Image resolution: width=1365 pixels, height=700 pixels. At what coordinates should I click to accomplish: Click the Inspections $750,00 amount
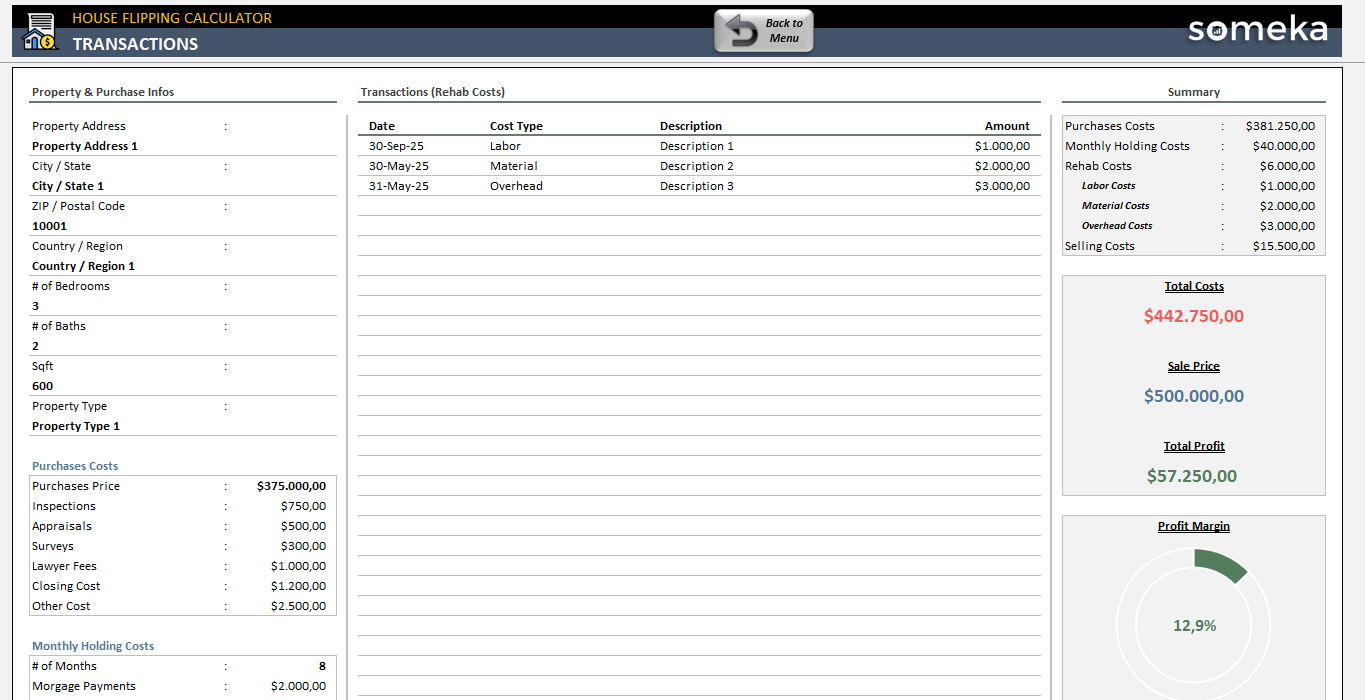(x=303, y=506)
